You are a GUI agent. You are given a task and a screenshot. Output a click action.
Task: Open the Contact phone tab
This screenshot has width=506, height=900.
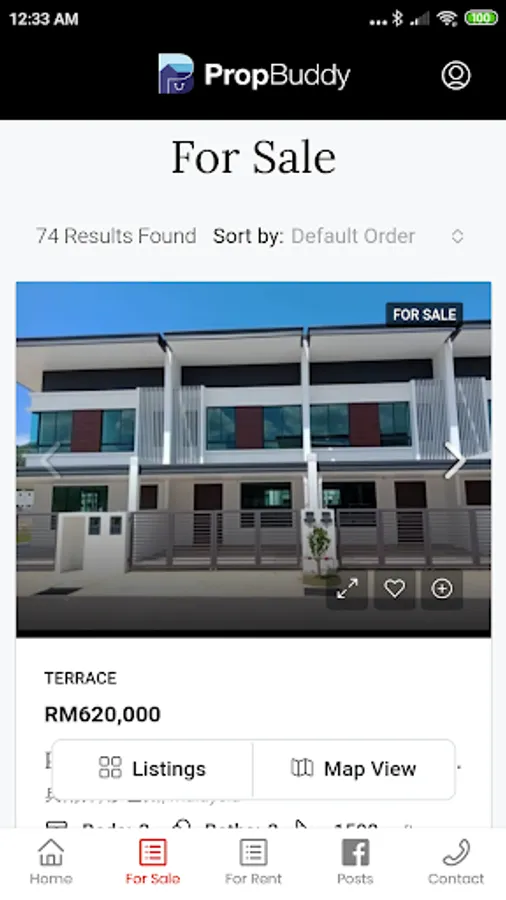point(456,862)
